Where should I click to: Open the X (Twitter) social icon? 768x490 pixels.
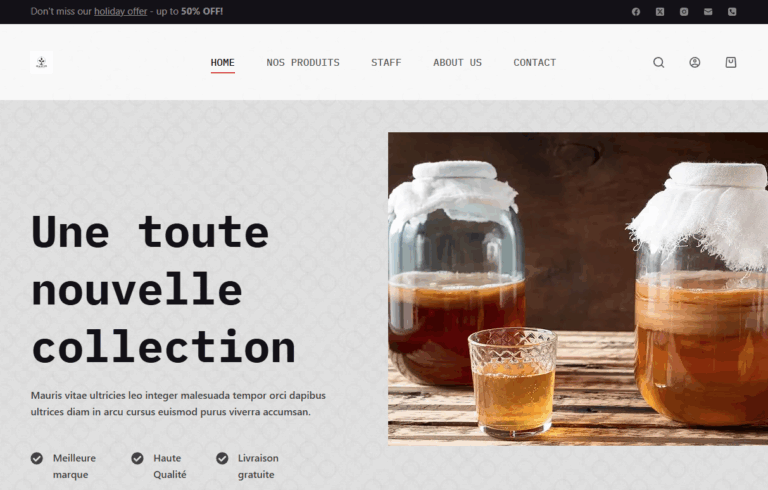(x=660, y=12)
